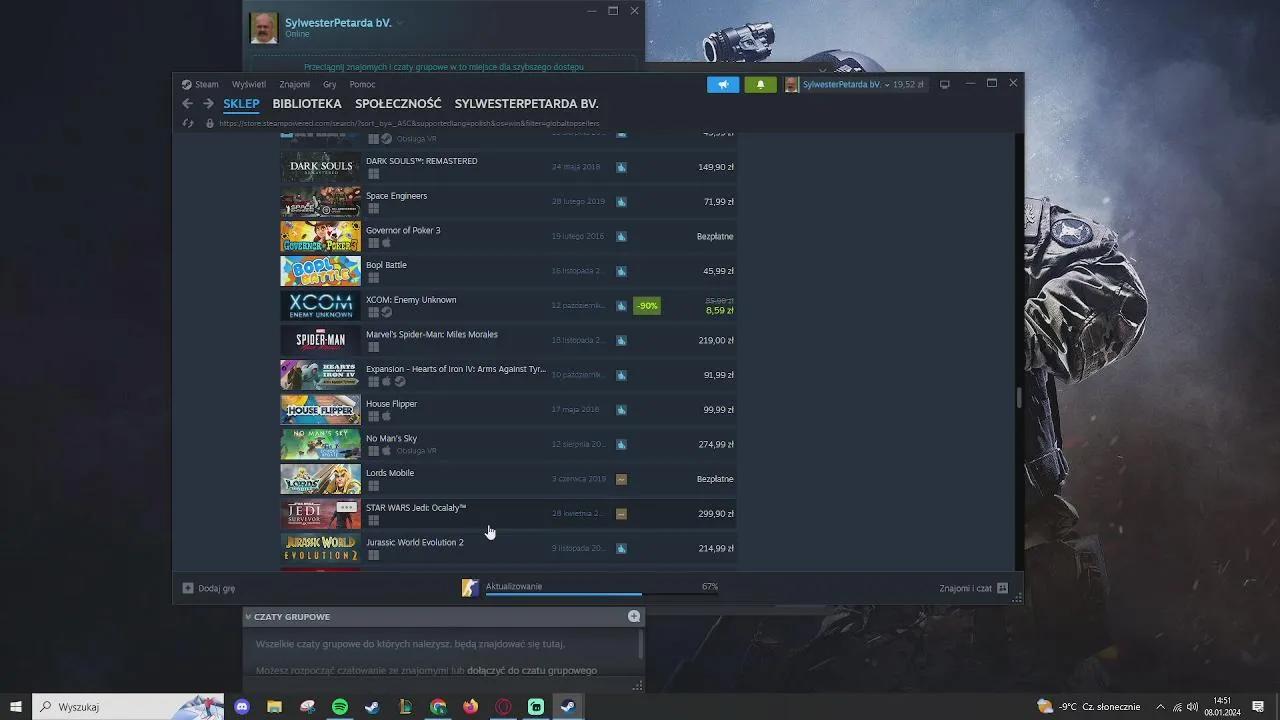This screenshot has width=1280, height=720.
Task: Show hidden system tray icons chevron
Action: point(1160,707)
